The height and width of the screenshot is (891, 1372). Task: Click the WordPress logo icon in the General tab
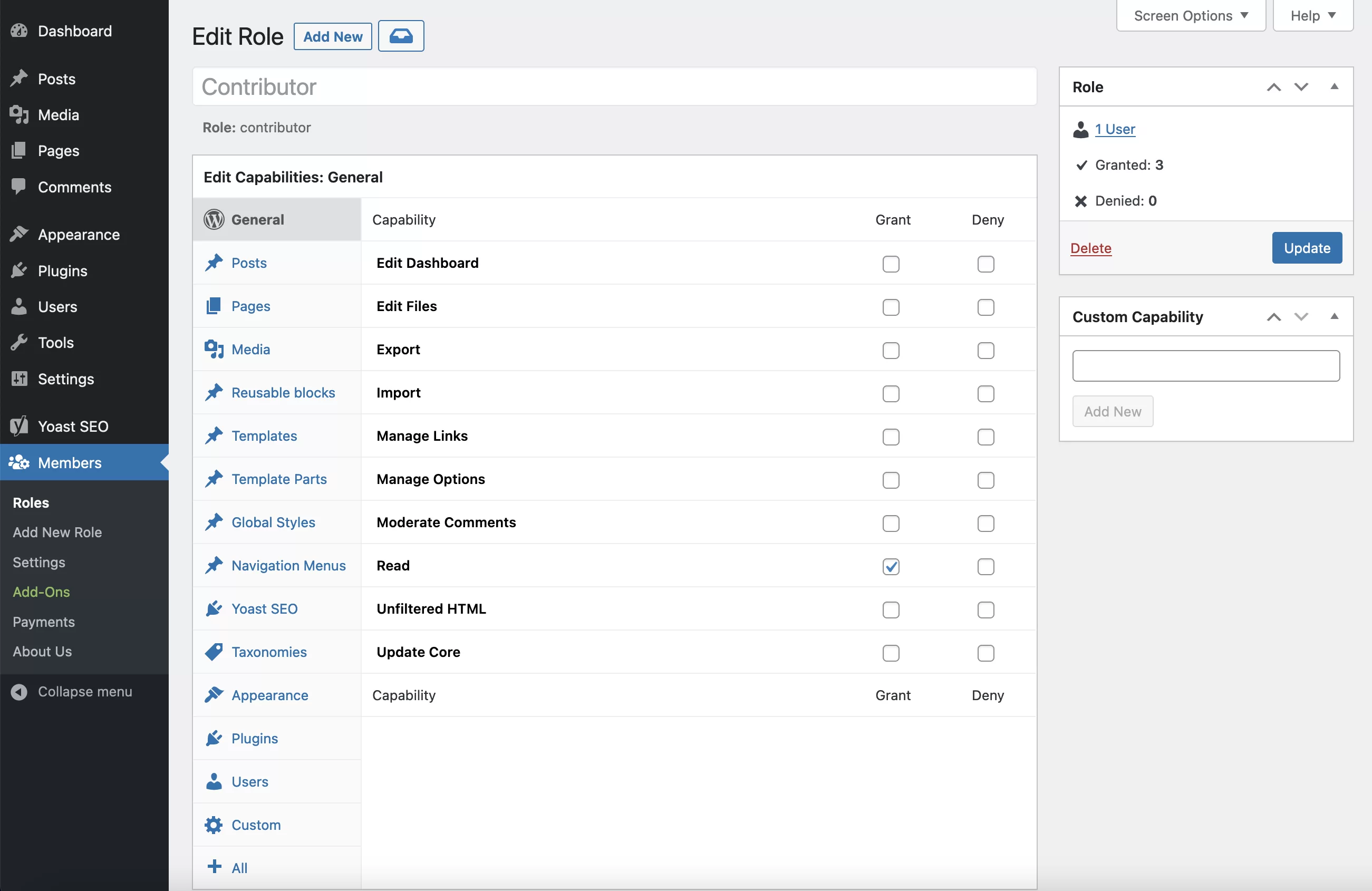click(214, 219)
